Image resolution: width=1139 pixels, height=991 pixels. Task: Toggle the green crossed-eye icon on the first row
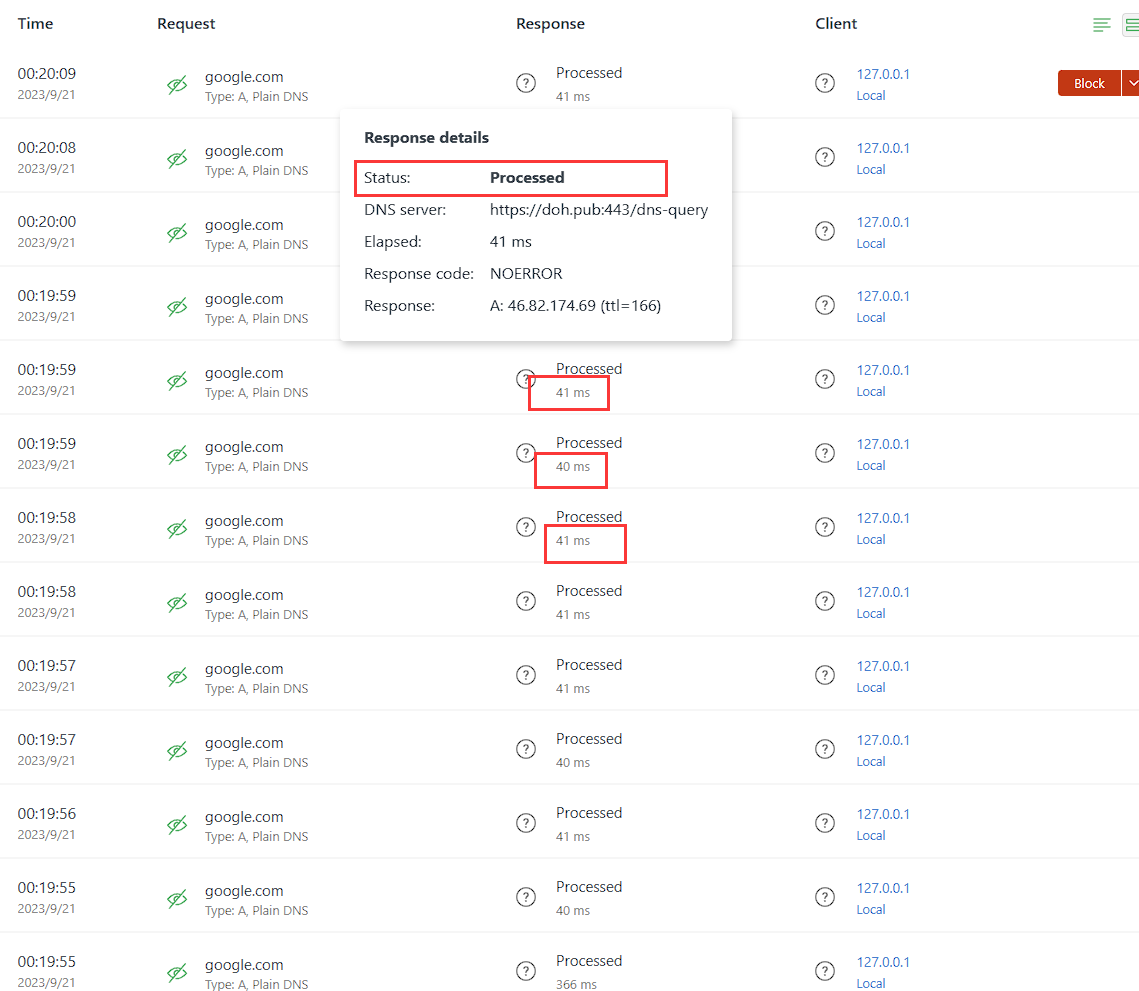point(177,85)
